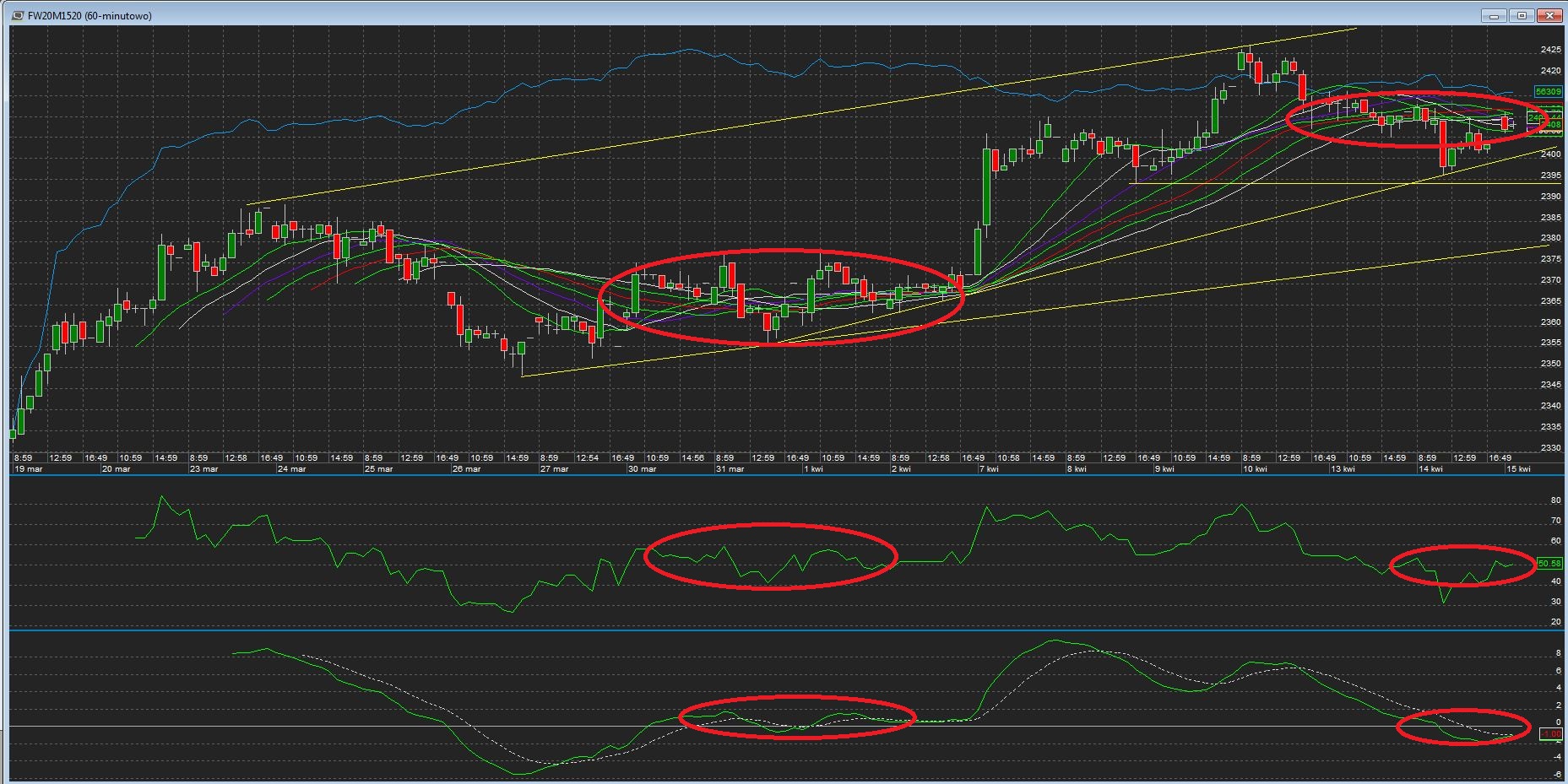Viewport: 1568px width, 784px height.
Task: Click the 30 level on the middle indicator scale
Action: [x=1556, y=602]
